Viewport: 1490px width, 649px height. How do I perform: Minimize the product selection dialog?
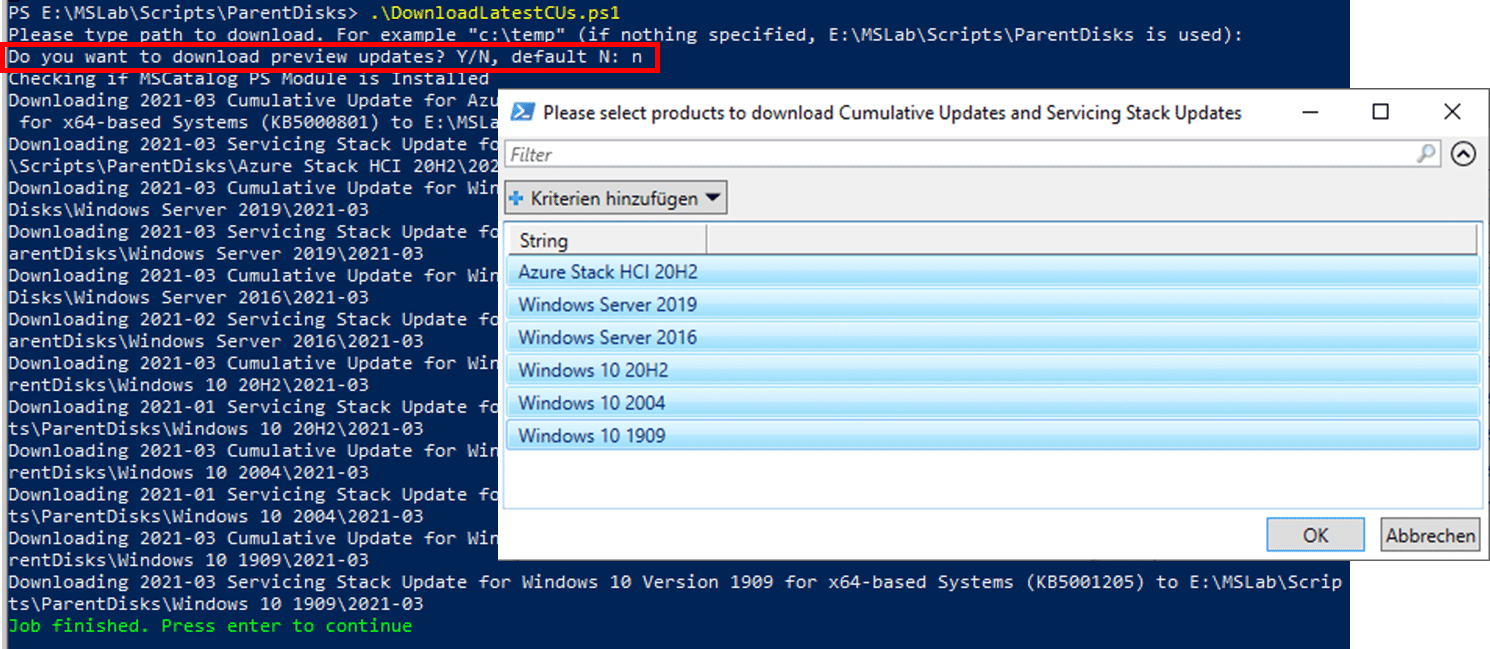(x=1310, y=112)
